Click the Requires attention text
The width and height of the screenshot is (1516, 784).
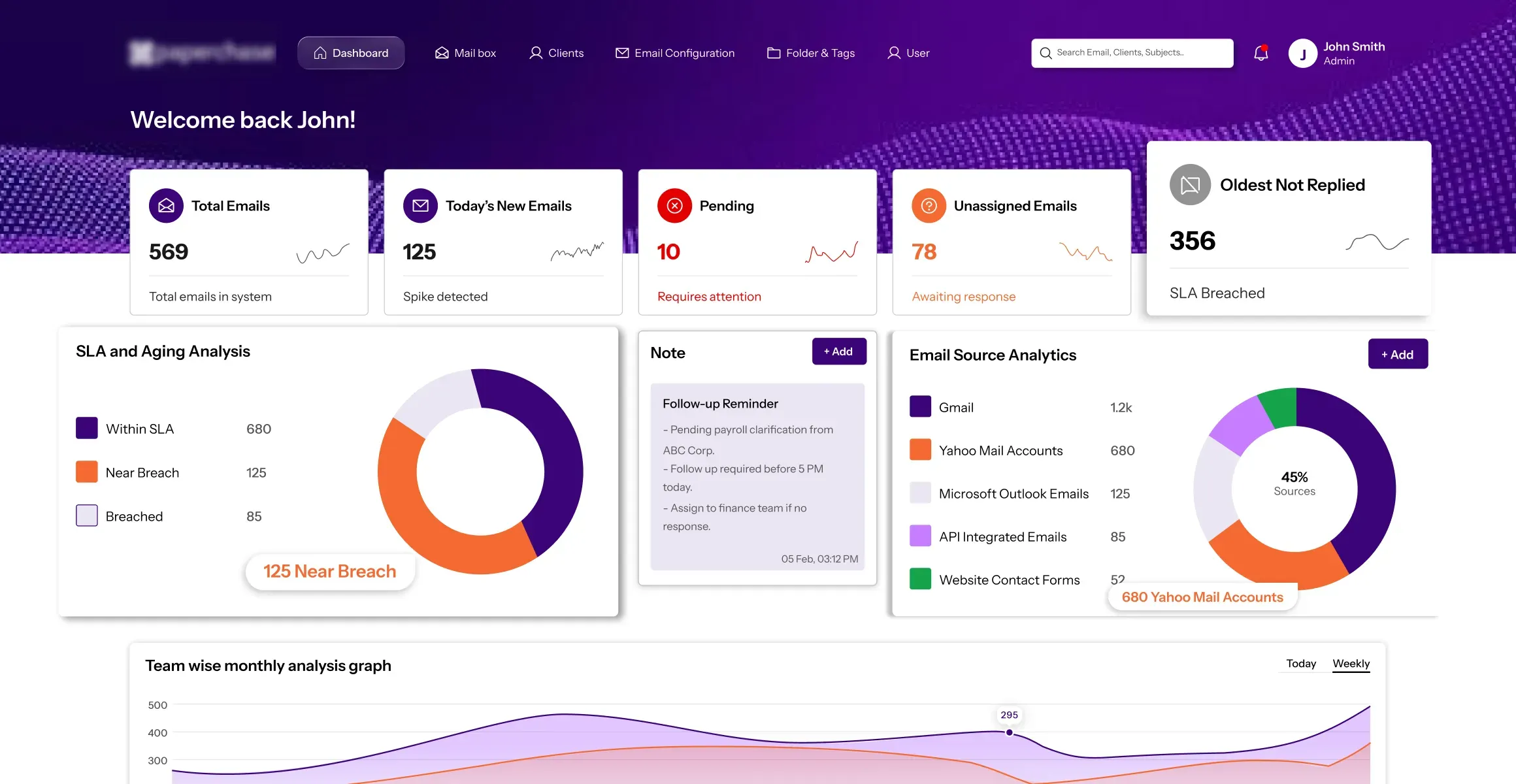pyautogui.click(x=709, y=297)
